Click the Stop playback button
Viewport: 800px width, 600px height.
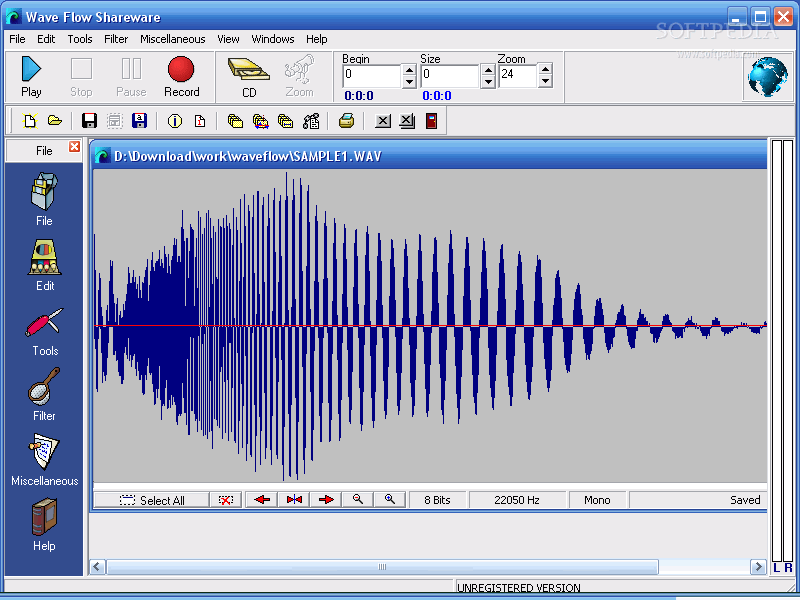pyautogui.click(x=81, y=77)
